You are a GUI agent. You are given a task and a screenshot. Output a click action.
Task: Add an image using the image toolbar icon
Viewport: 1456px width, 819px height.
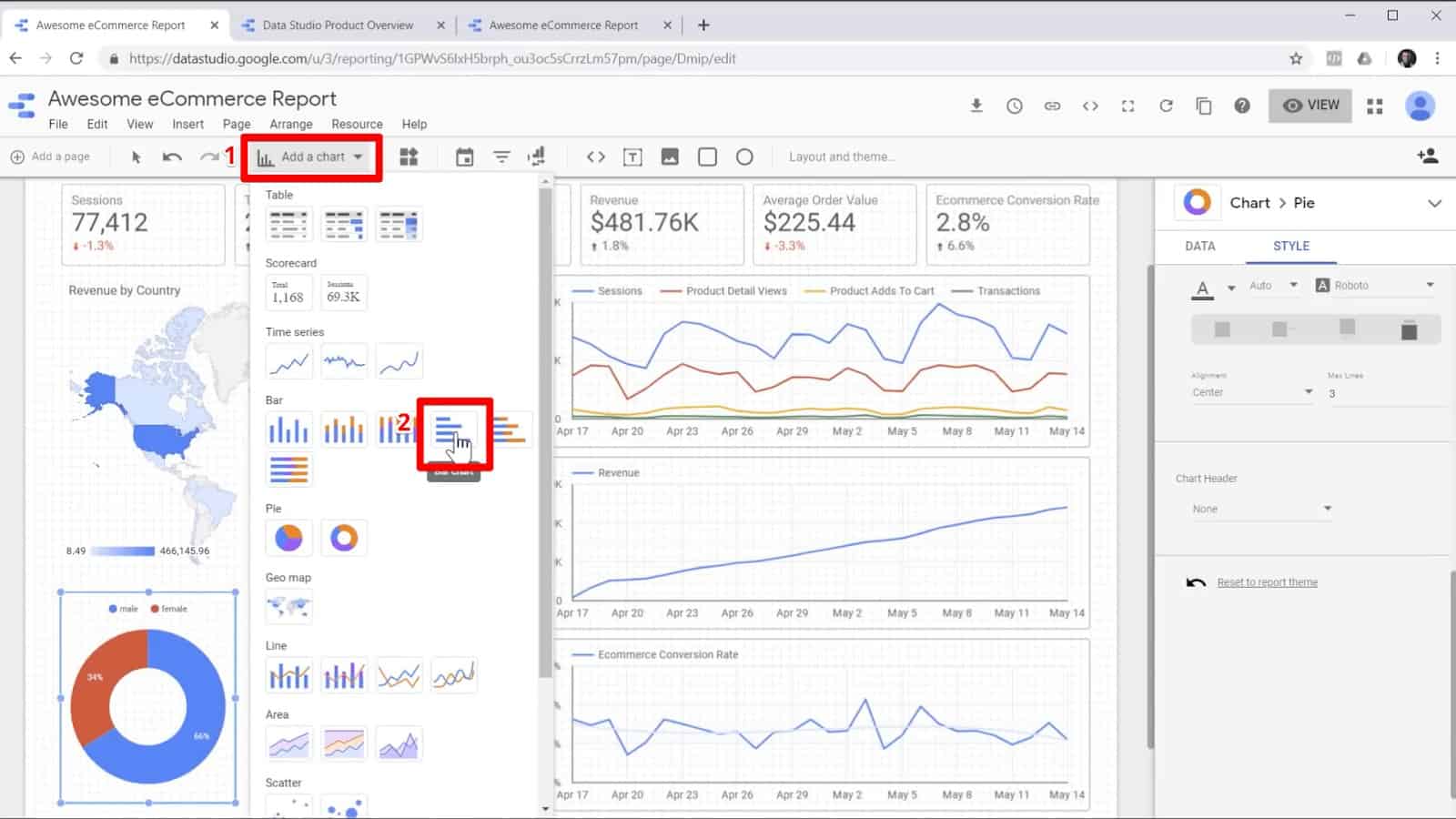coord(670,157)
